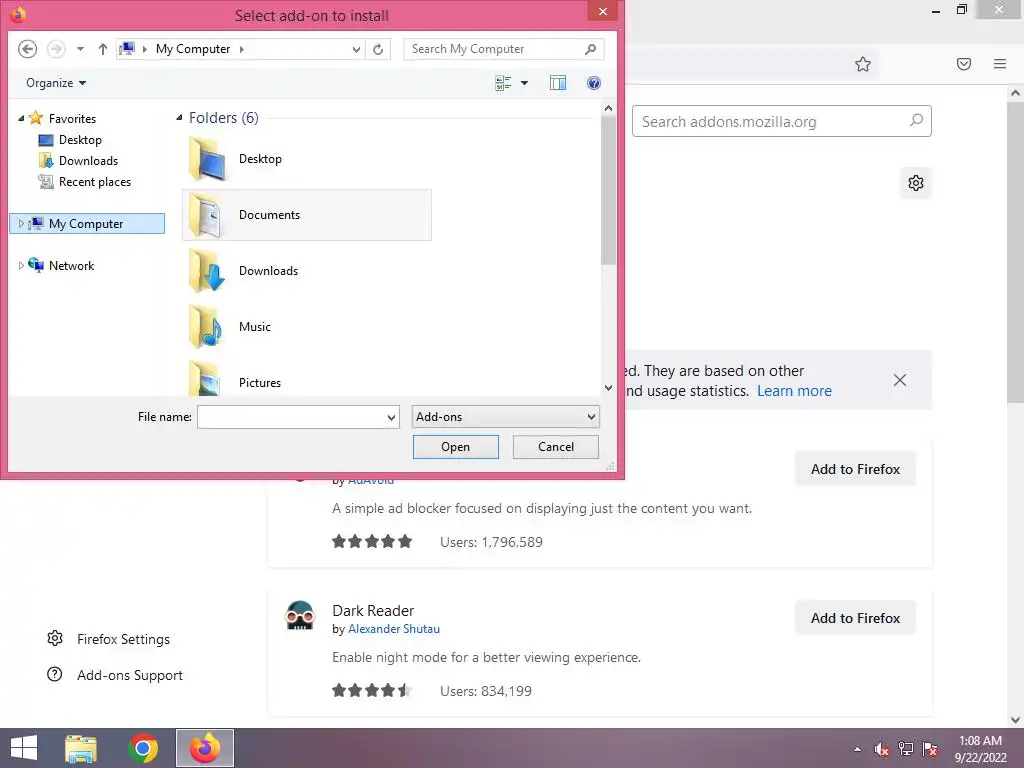Open the Add-ons file type dropdown
This screenshot has width=1024, height=768.
(505, 417)
